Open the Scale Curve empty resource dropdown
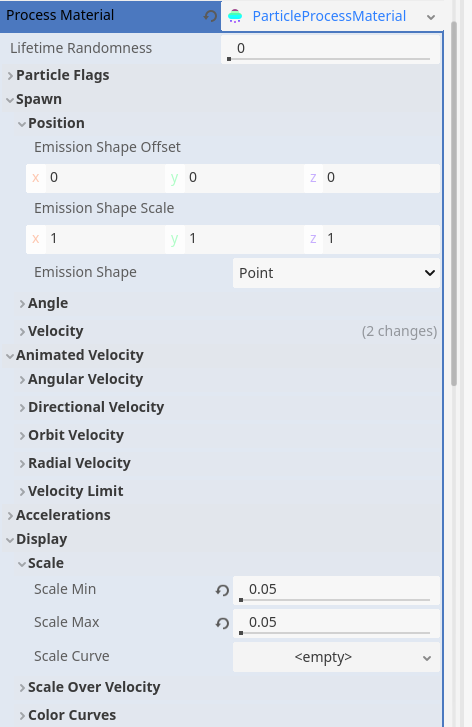The width and height of the screenshot is (472, 727). click(x=336, y=657)
